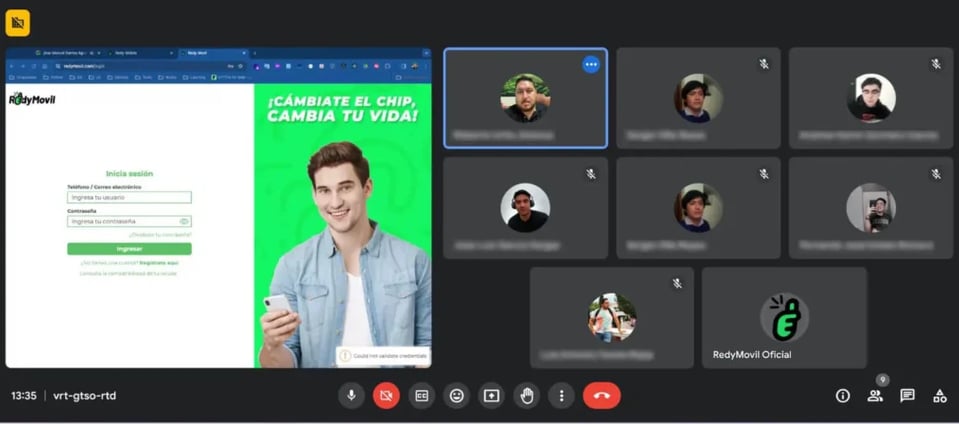
Task: Click the 'Ingresa tu contraseña' password field
Action: point(129,221)
